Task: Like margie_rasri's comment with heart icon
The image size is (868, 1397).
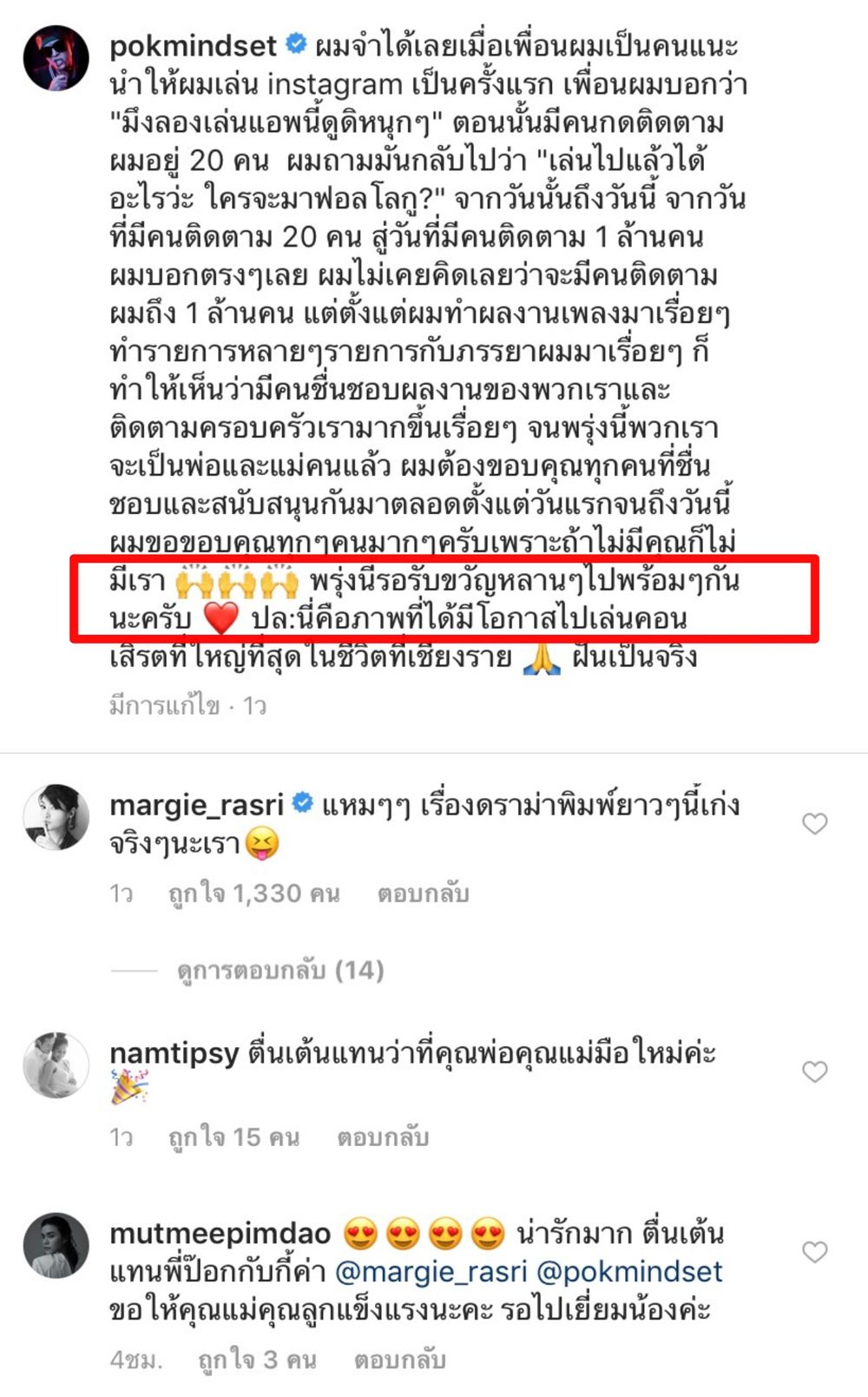Action: coord(814,823)
